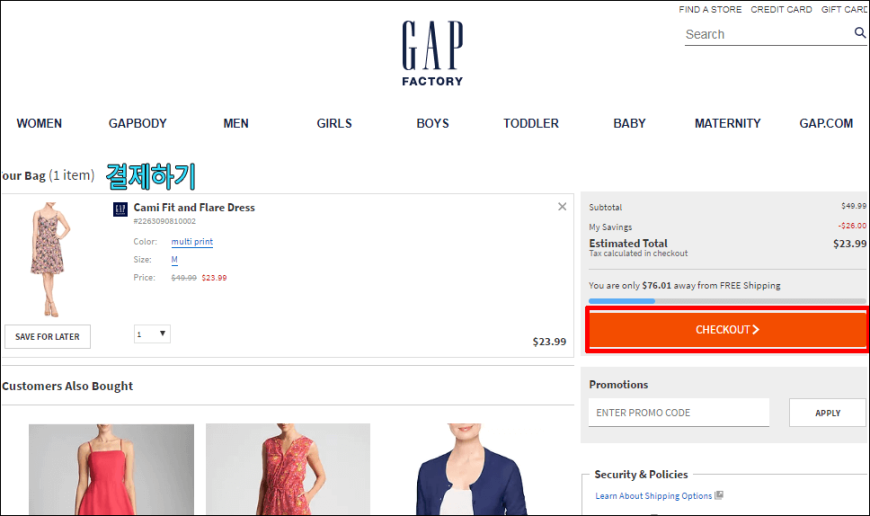This screenshot has height=516, width=870.
Task: Open the GIRLS menu
Action: [x=334, y=123]
